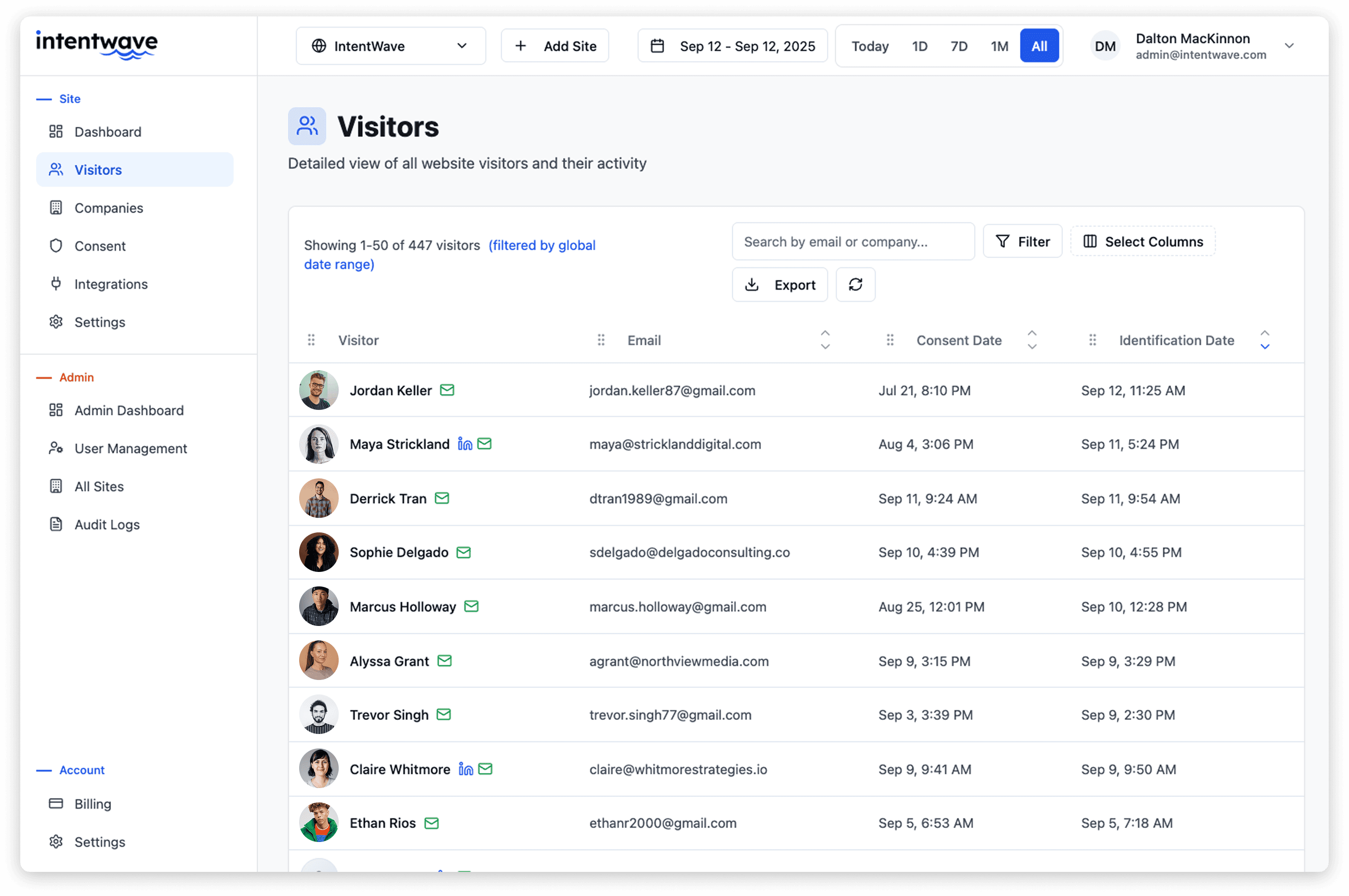1349x896 pixels.
Task: Go to Companies in the sidebar
Action: tap(135, 208)
